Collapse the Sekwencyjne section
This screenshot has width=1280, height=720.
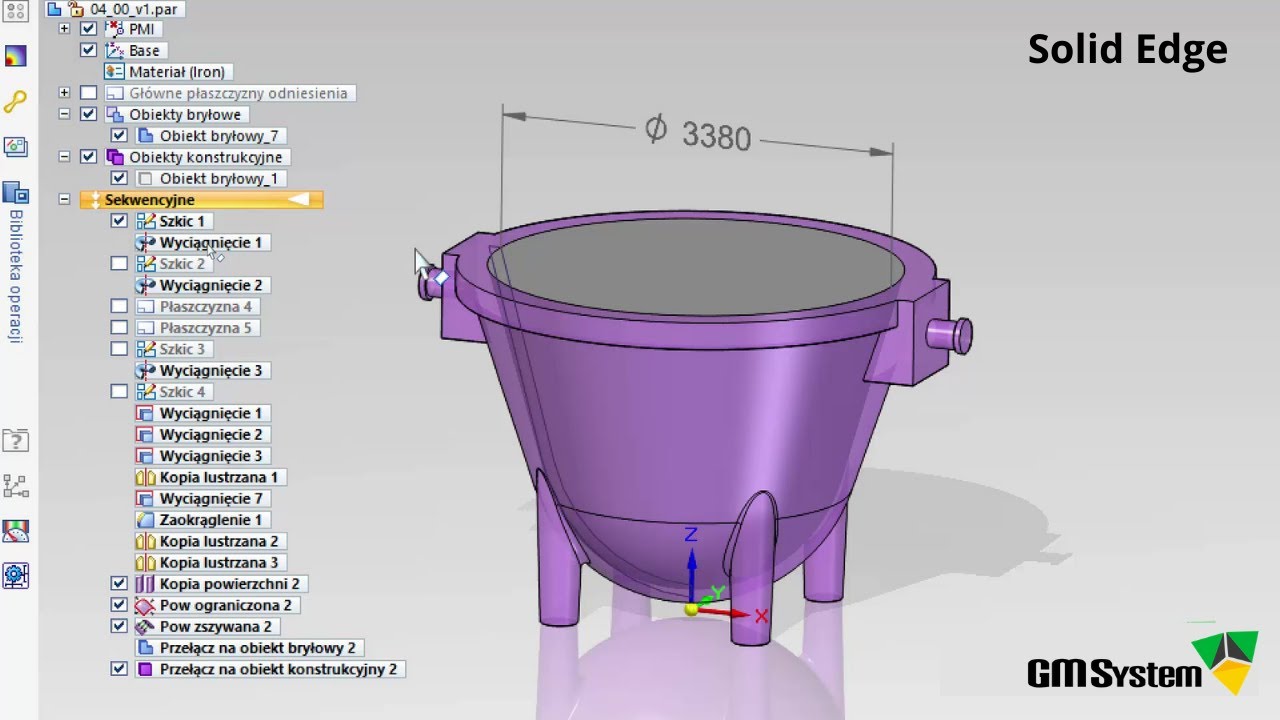(x=64, y=200)
